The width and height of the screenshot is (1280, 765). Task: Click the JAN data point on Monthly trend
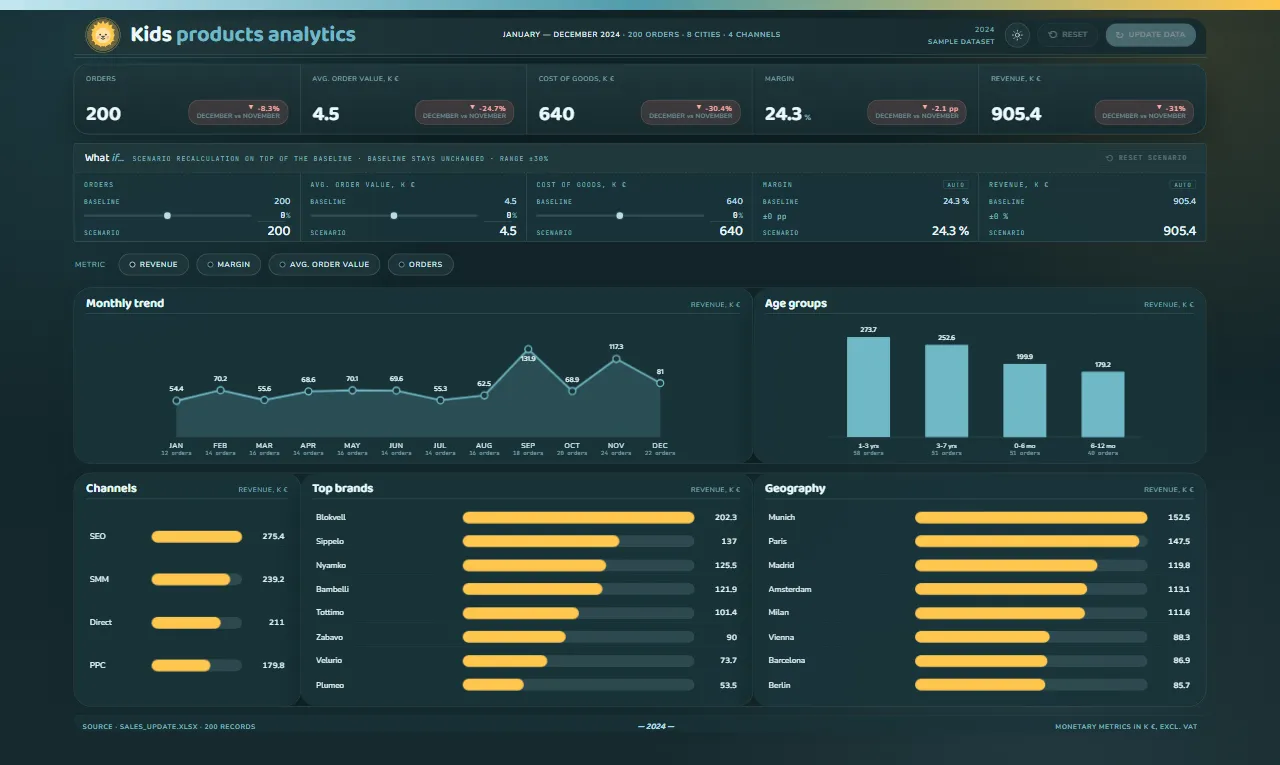(x=176, y=401)
